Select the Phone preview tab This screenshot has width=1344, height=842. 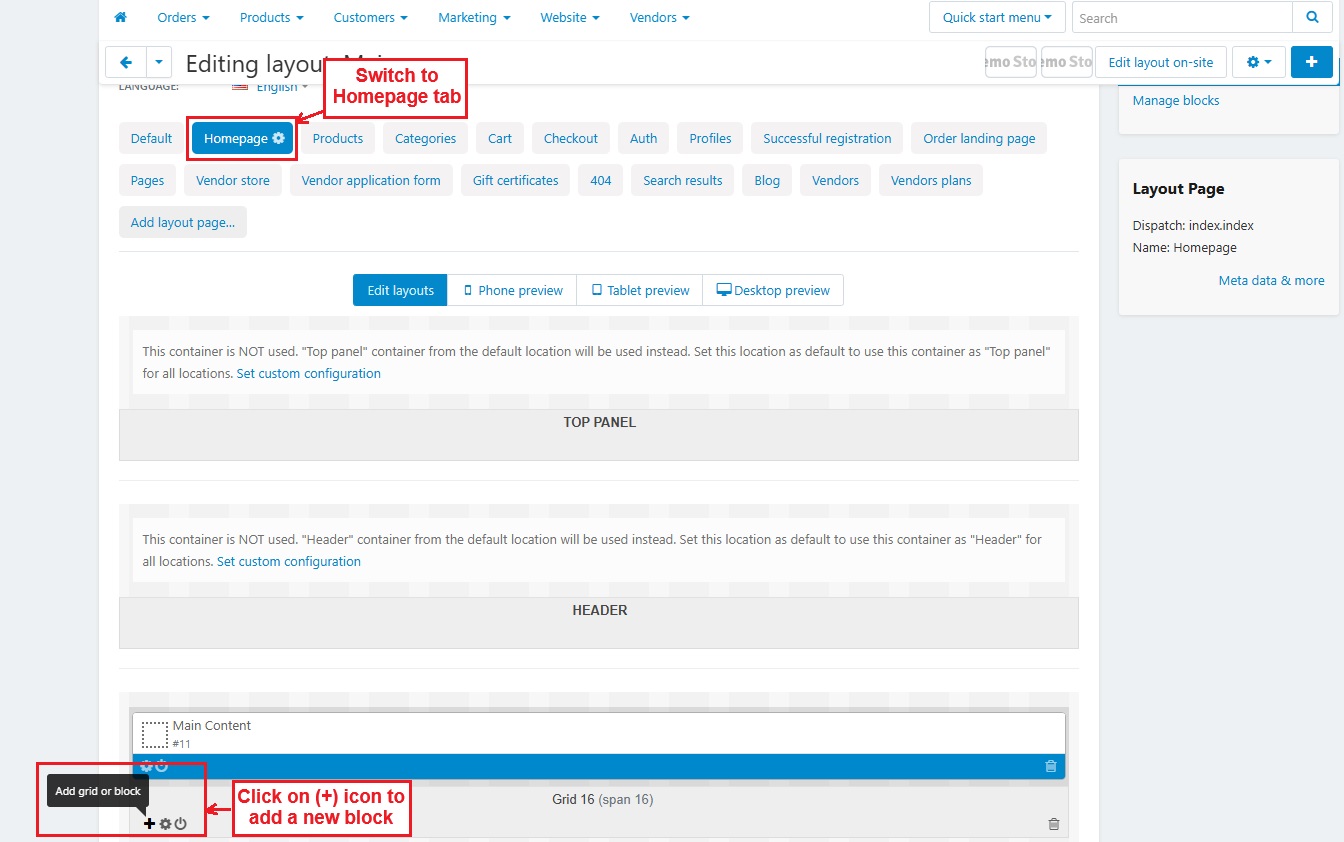coord(512,290)
